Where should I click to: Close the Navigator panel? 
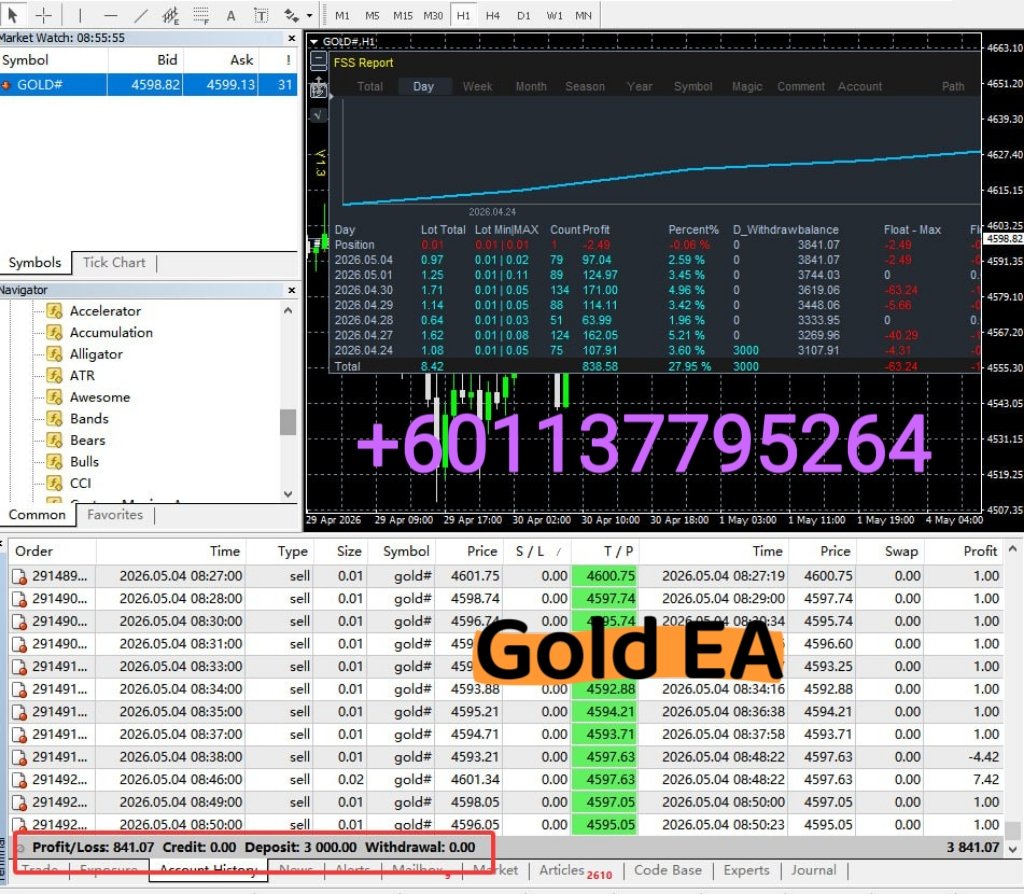pos(292,290)
